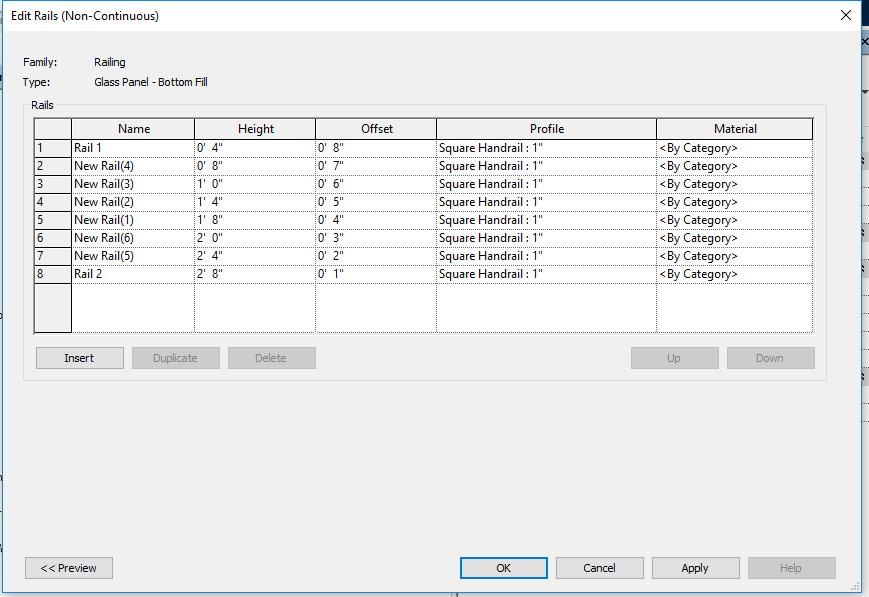The width and height of the screenshot is (869, 597).
Task: Edit the Height value of Rail 1
Action: point(255,147)
